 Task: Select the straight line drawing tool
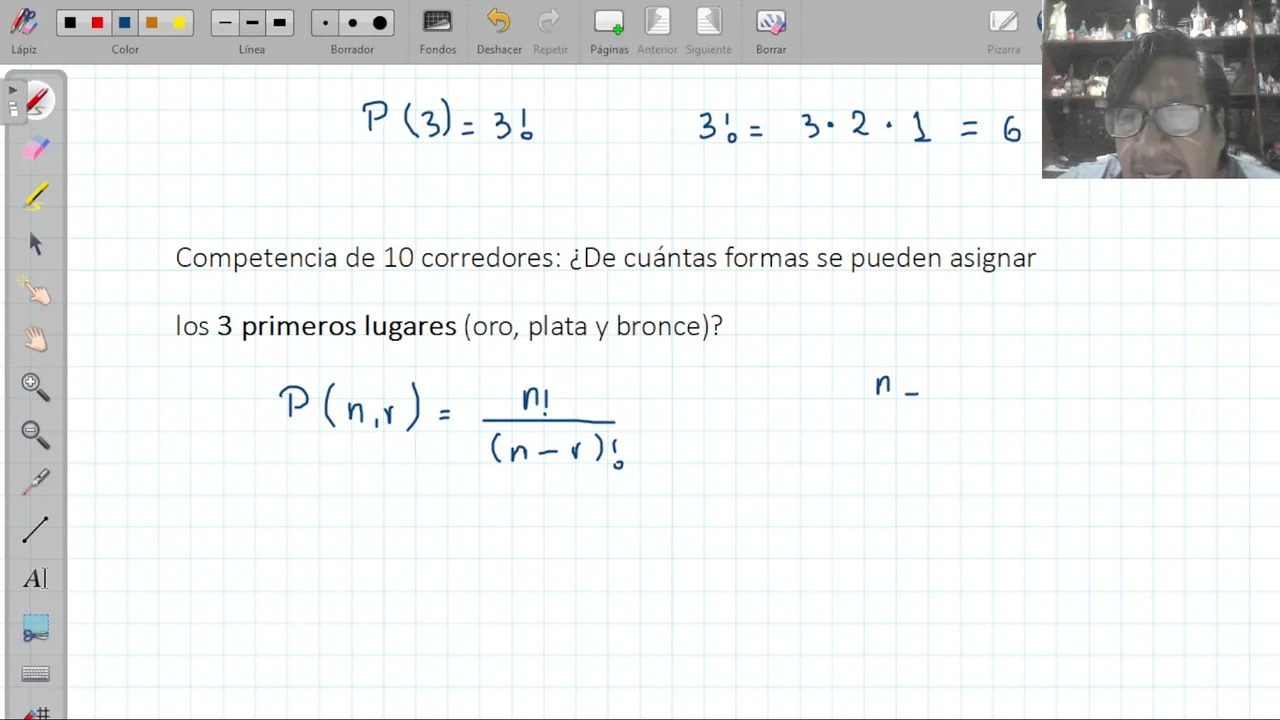click(36, 530)
